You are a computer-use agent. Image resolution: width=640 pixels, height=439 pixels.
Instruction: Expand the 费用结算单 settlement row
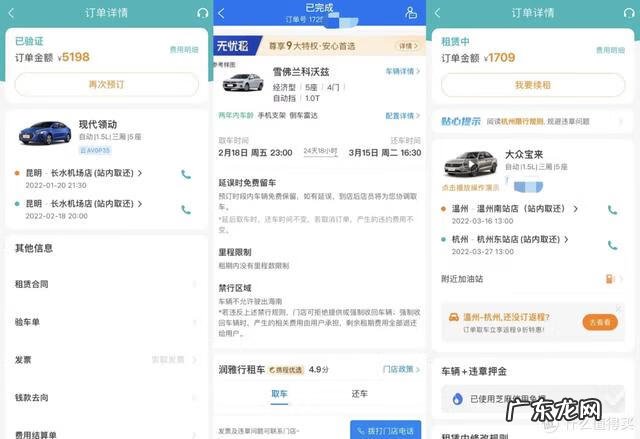pos(107,433)
